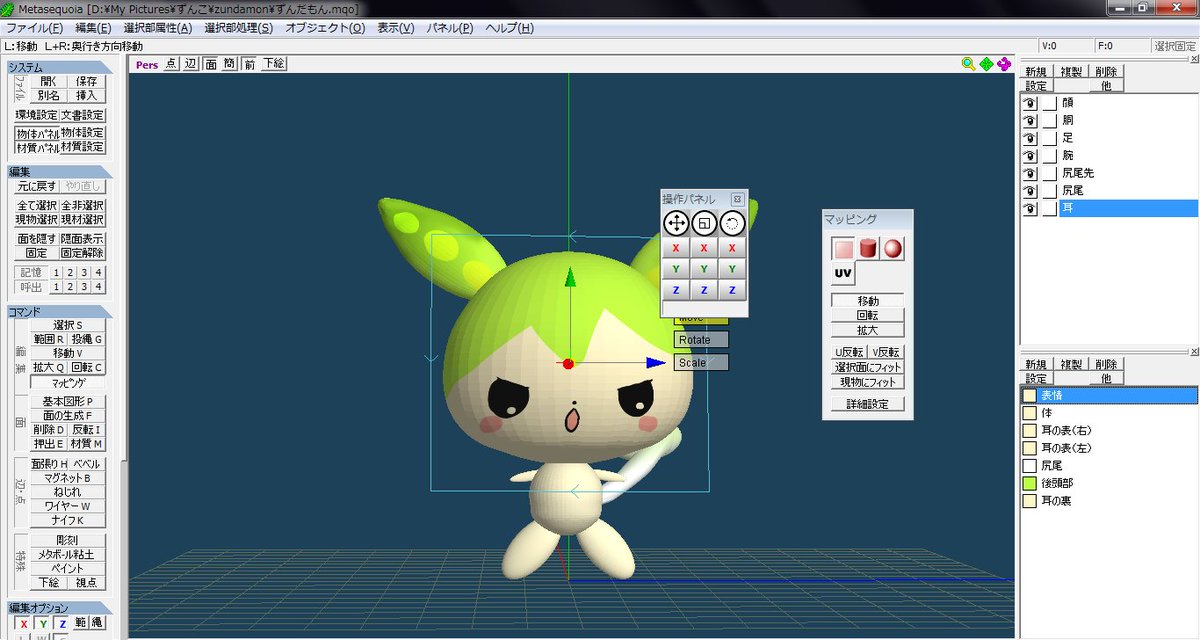Toggle Y axis in 編集オプション
Viewport: 1200px width, 640px height.
pyautogui.click(x=42, y=624)
